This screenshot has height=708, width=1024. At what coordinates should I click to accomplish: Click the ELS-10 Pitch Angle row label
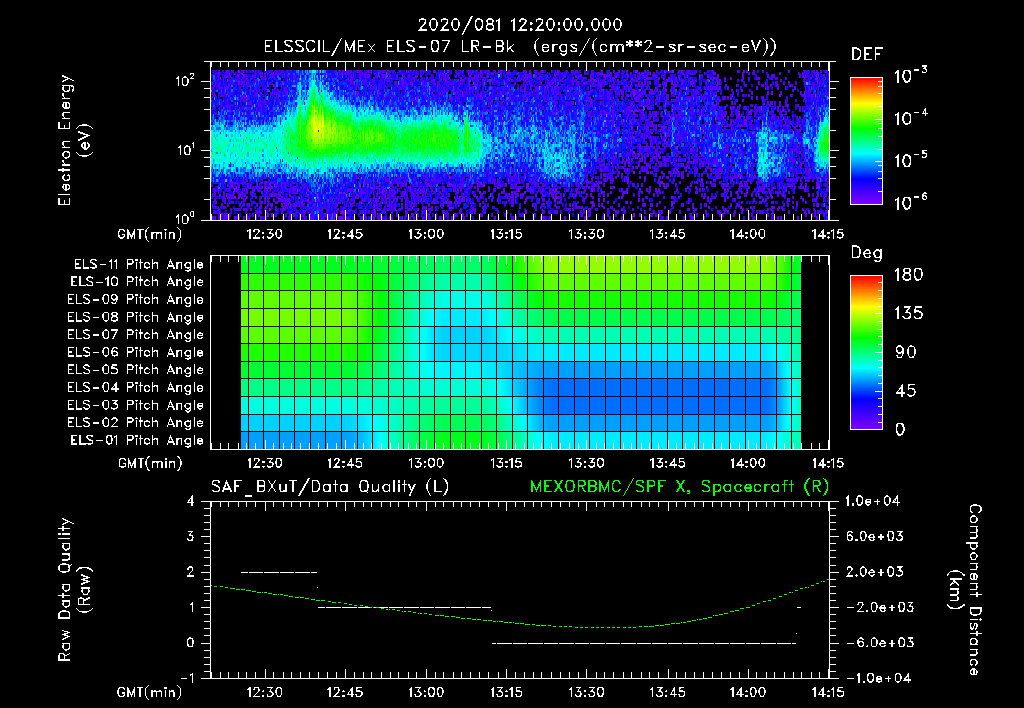[137, 282]
